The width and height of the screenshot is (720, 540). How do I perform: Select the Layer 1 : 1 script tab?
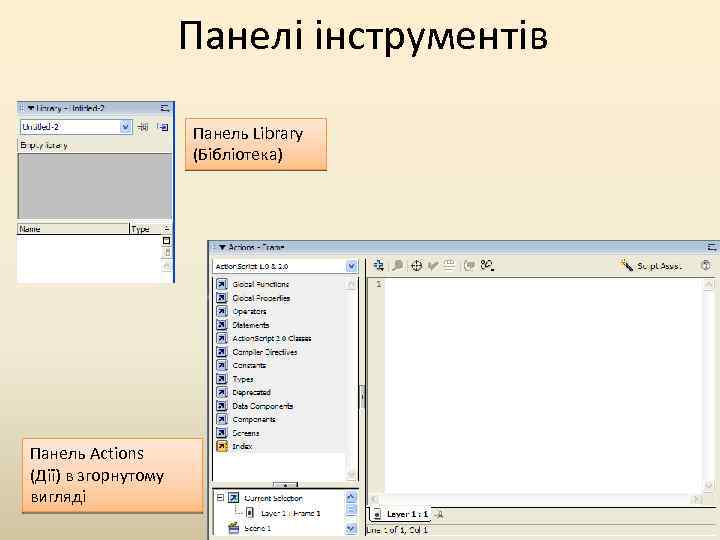click(x=401, y=514)
